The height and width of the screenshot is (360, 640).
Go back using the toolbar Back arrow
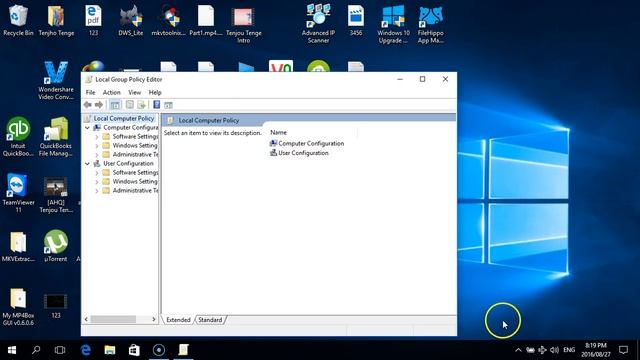(88, 105)
